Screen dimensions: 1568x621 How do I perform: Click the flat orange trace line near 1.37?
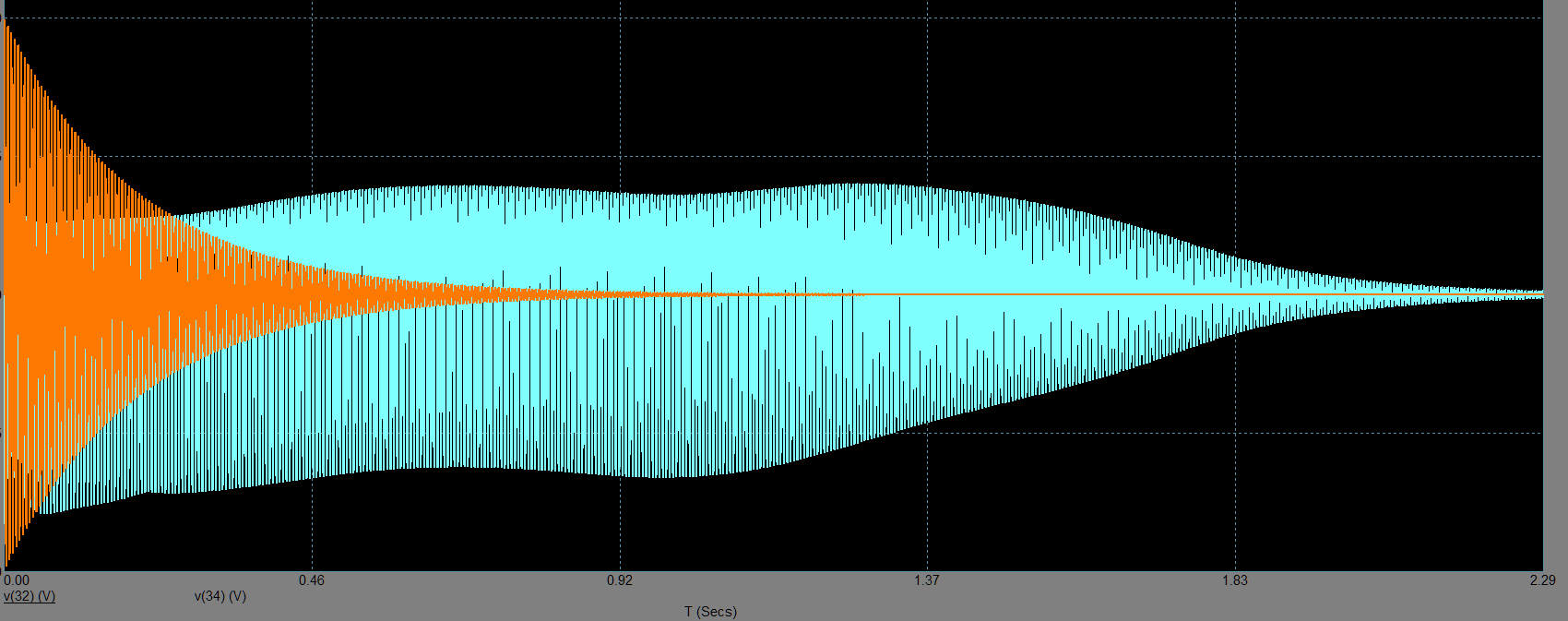click(927, 294)
